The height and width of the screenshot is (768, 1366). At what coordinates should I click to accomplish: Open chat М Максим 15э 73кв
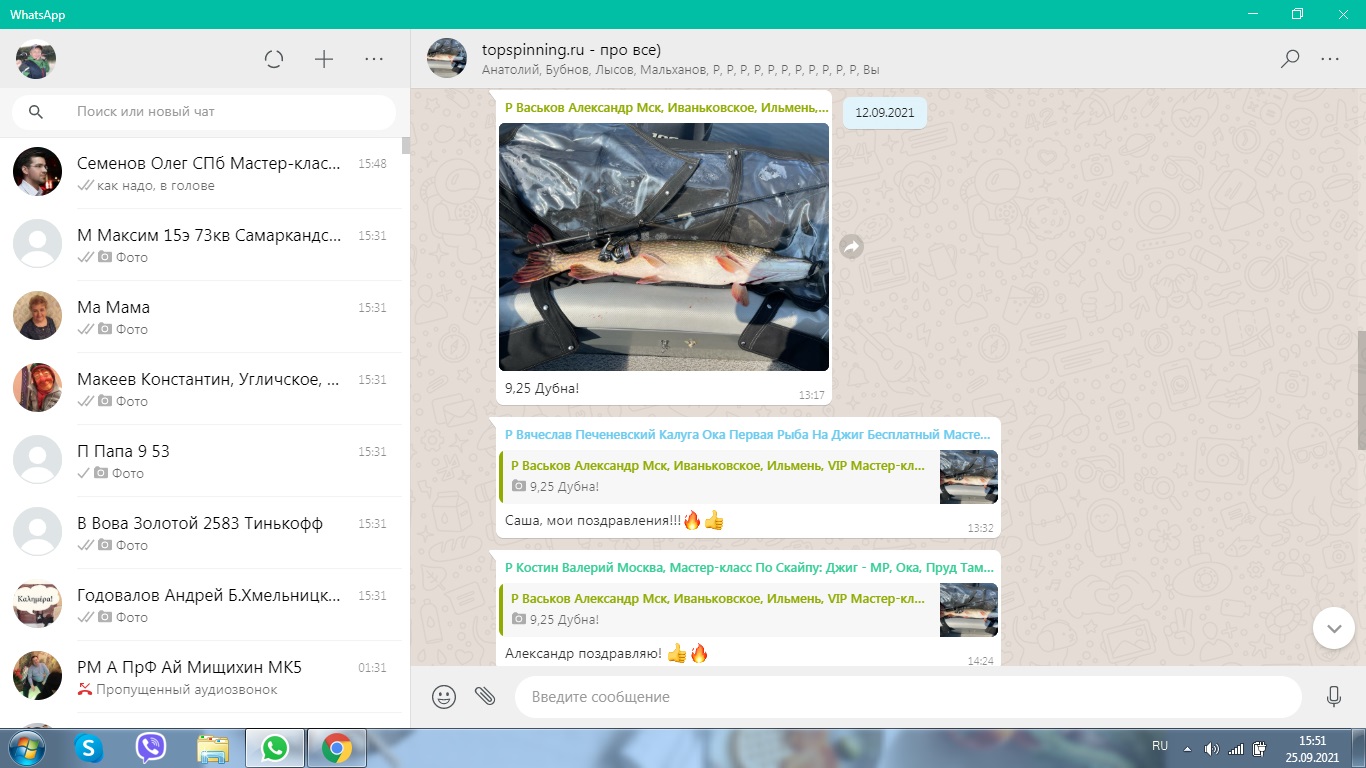click(205, 245)
